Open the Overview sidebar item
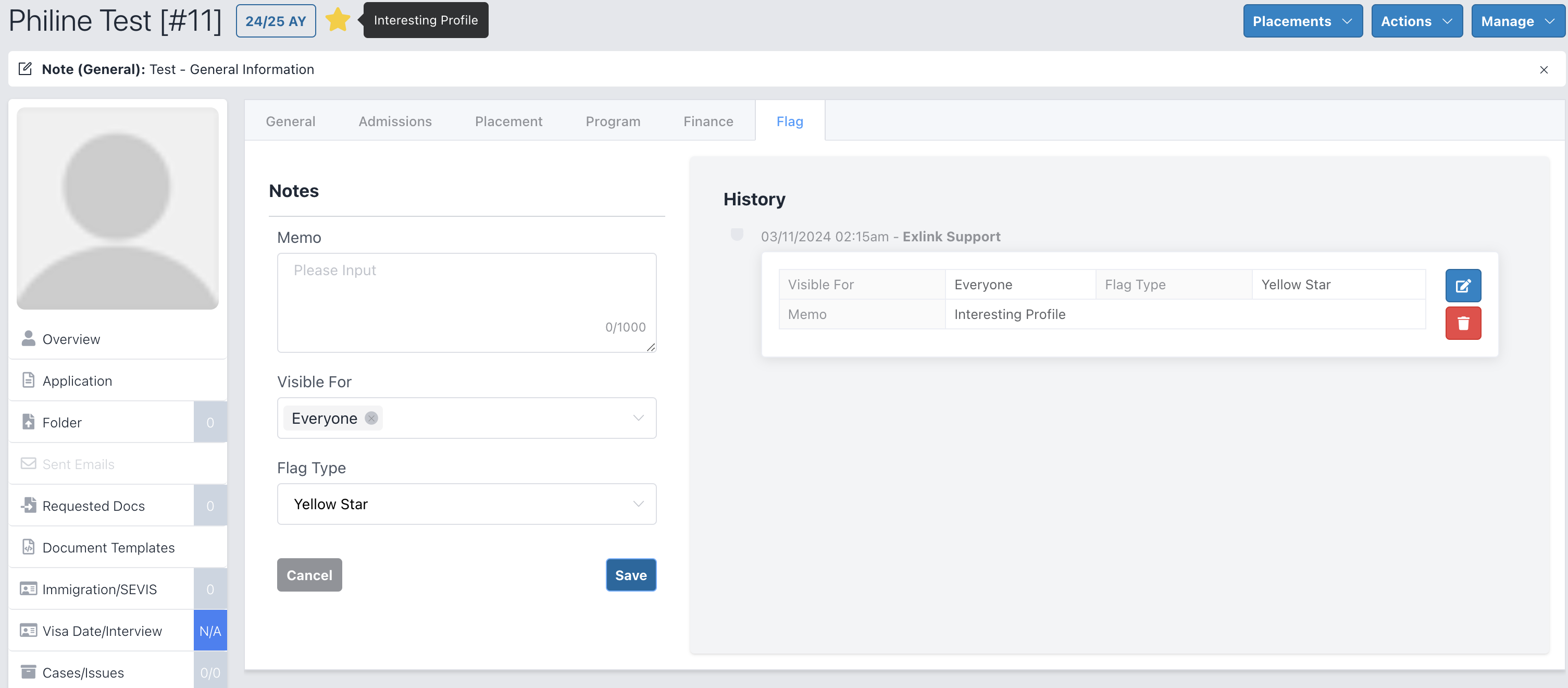 (x=118, y=338)
